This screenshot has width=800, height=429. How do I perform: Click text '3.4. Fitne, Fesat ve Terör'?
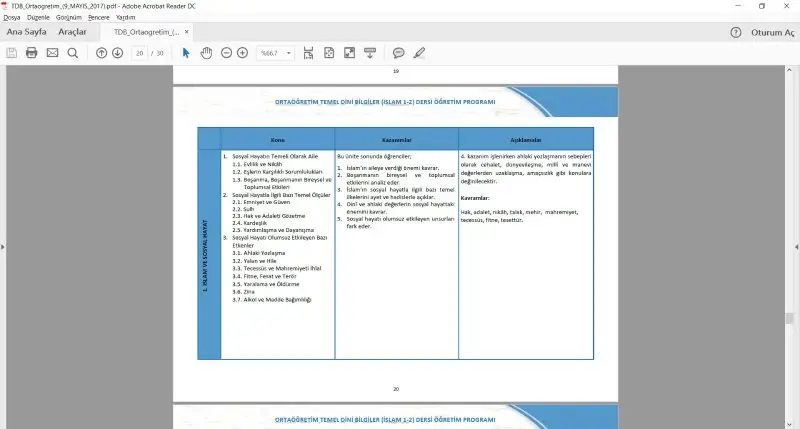[264, 276]
